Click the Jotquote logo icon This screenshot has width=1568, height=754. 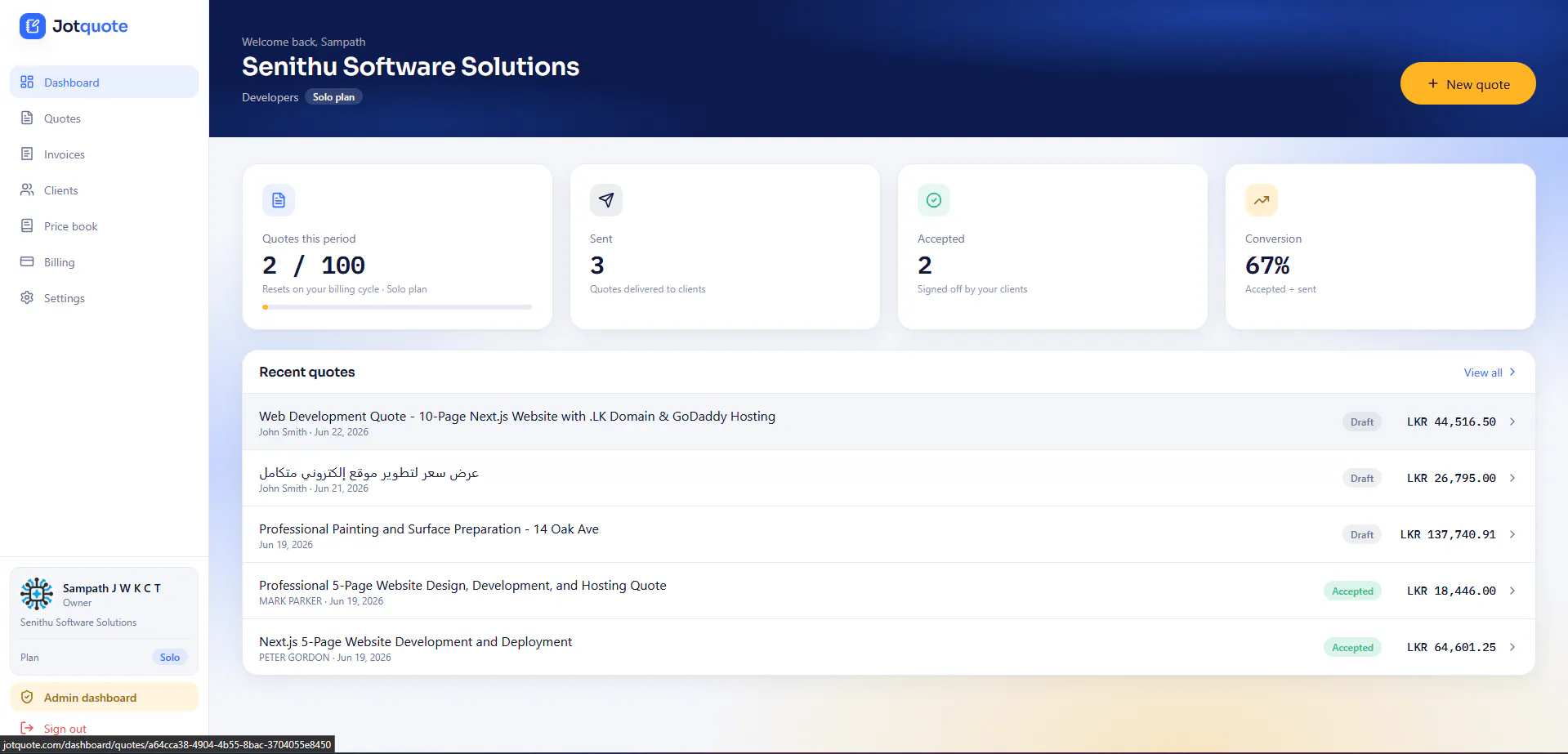pos(33,26)
